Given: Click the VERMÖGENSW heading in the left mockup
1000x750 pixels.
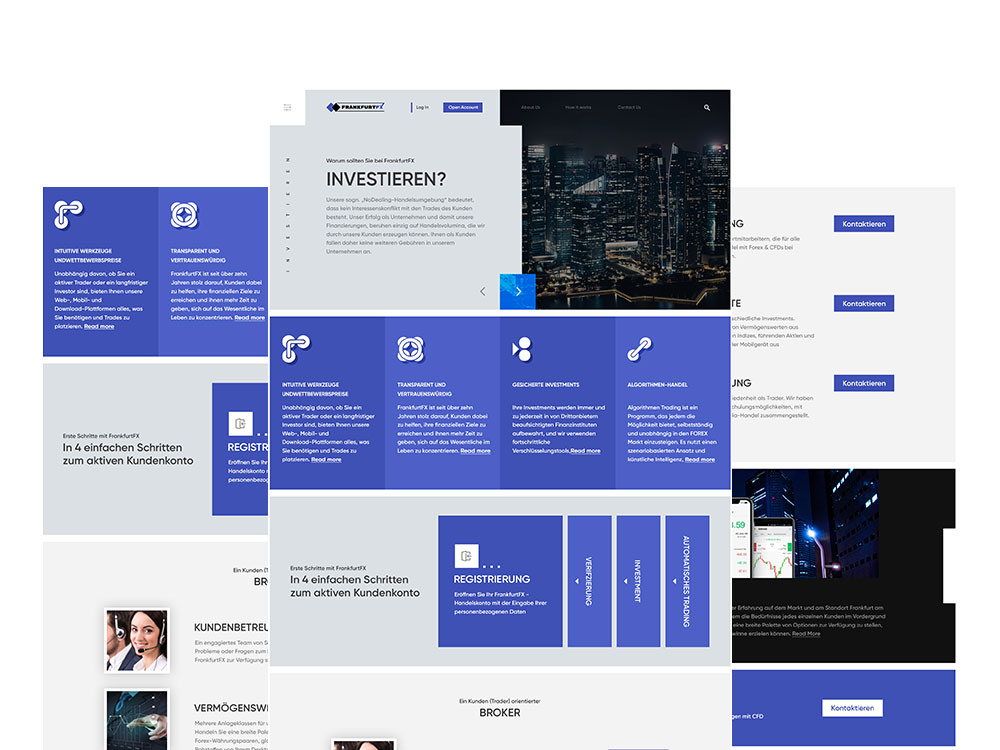Looking at the screenshot, I should click(x=231, y=708).
